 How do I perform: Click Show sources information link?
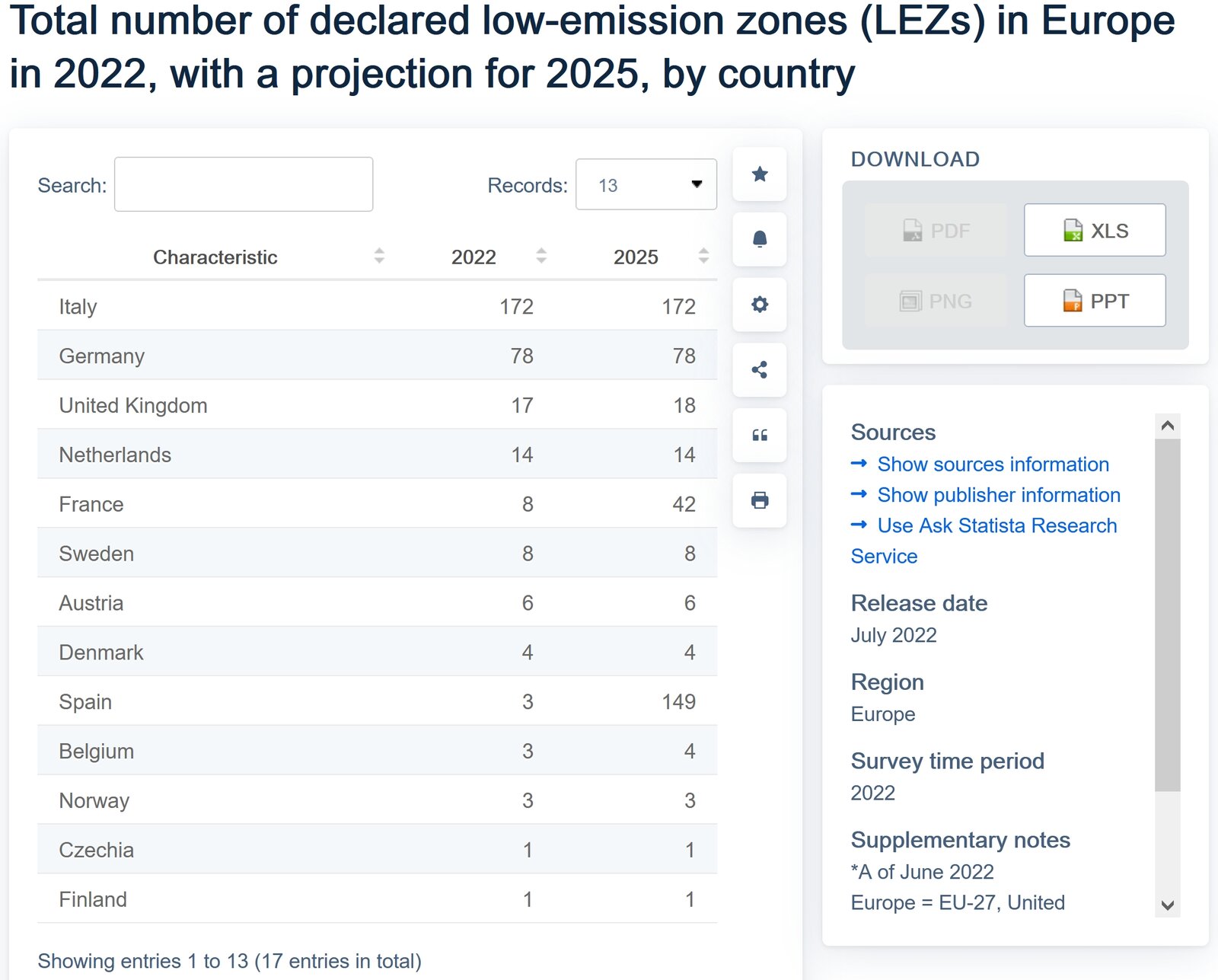[x=993, y=464]
